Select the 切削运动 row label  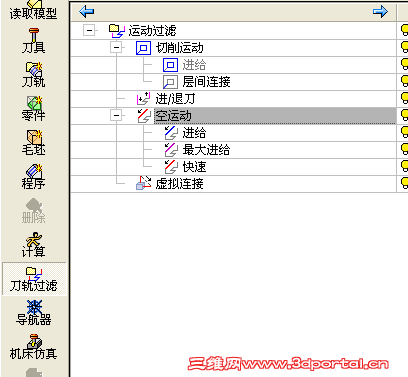180,48
